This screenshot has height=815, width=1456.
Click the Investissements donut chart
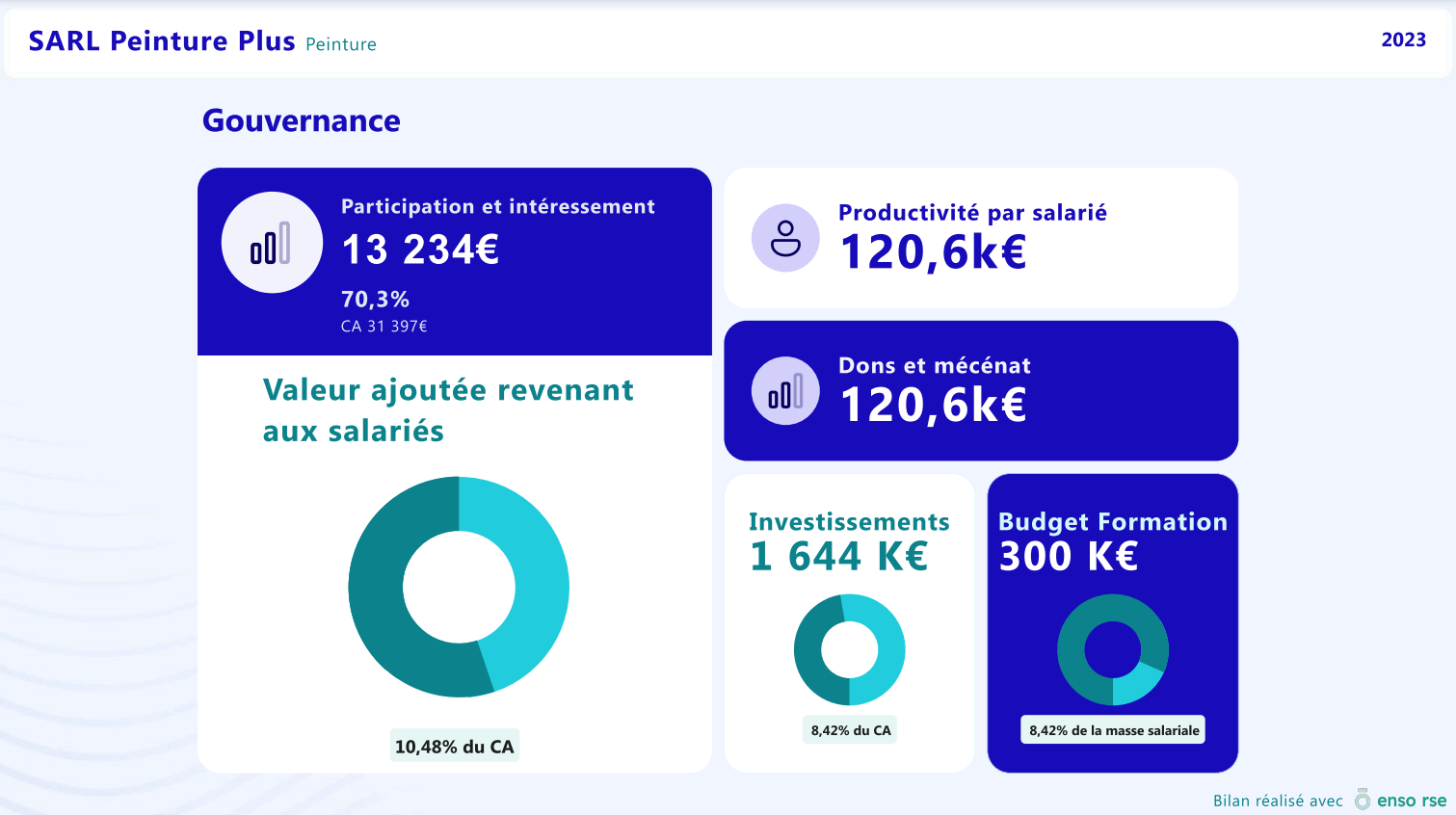[850, 649]
